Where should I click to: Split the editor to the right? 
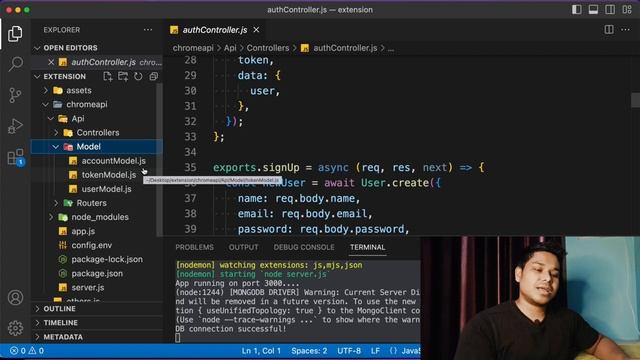point(609,29)
